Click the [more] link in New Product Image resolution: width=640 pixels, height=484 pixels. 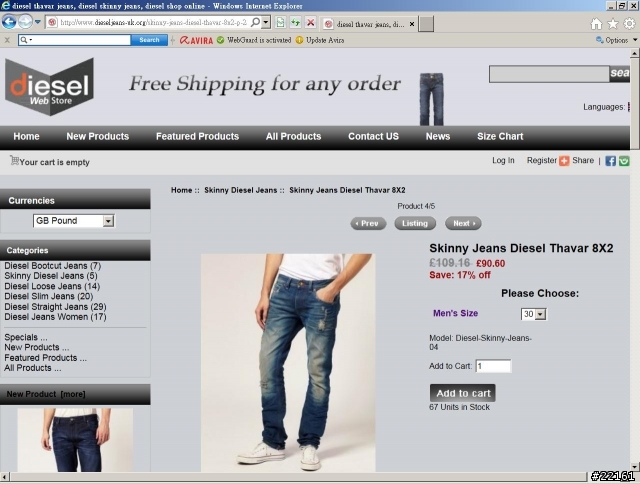(73, 394)
